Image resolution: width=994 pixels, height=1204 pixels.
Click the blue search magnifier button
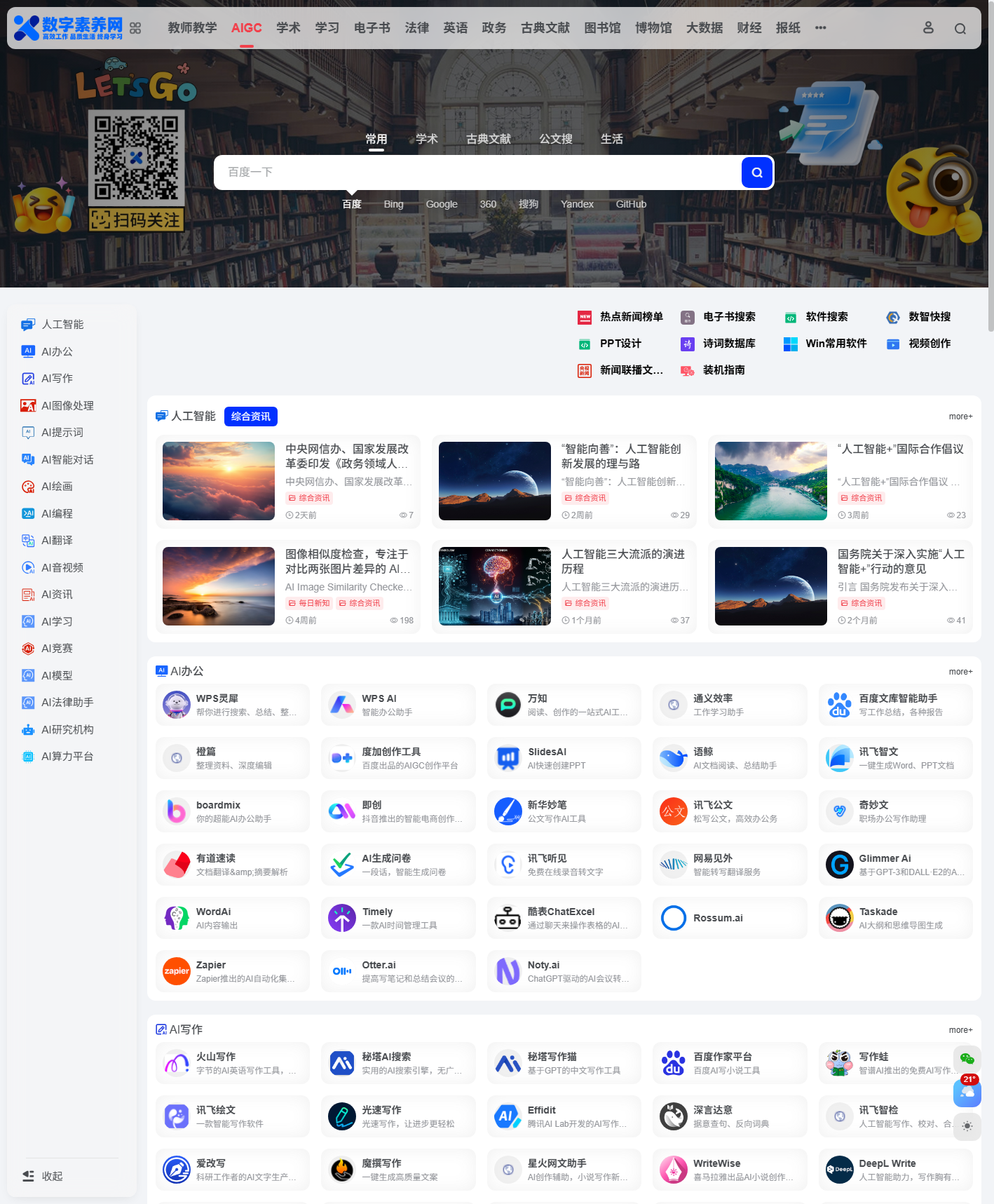757,173
